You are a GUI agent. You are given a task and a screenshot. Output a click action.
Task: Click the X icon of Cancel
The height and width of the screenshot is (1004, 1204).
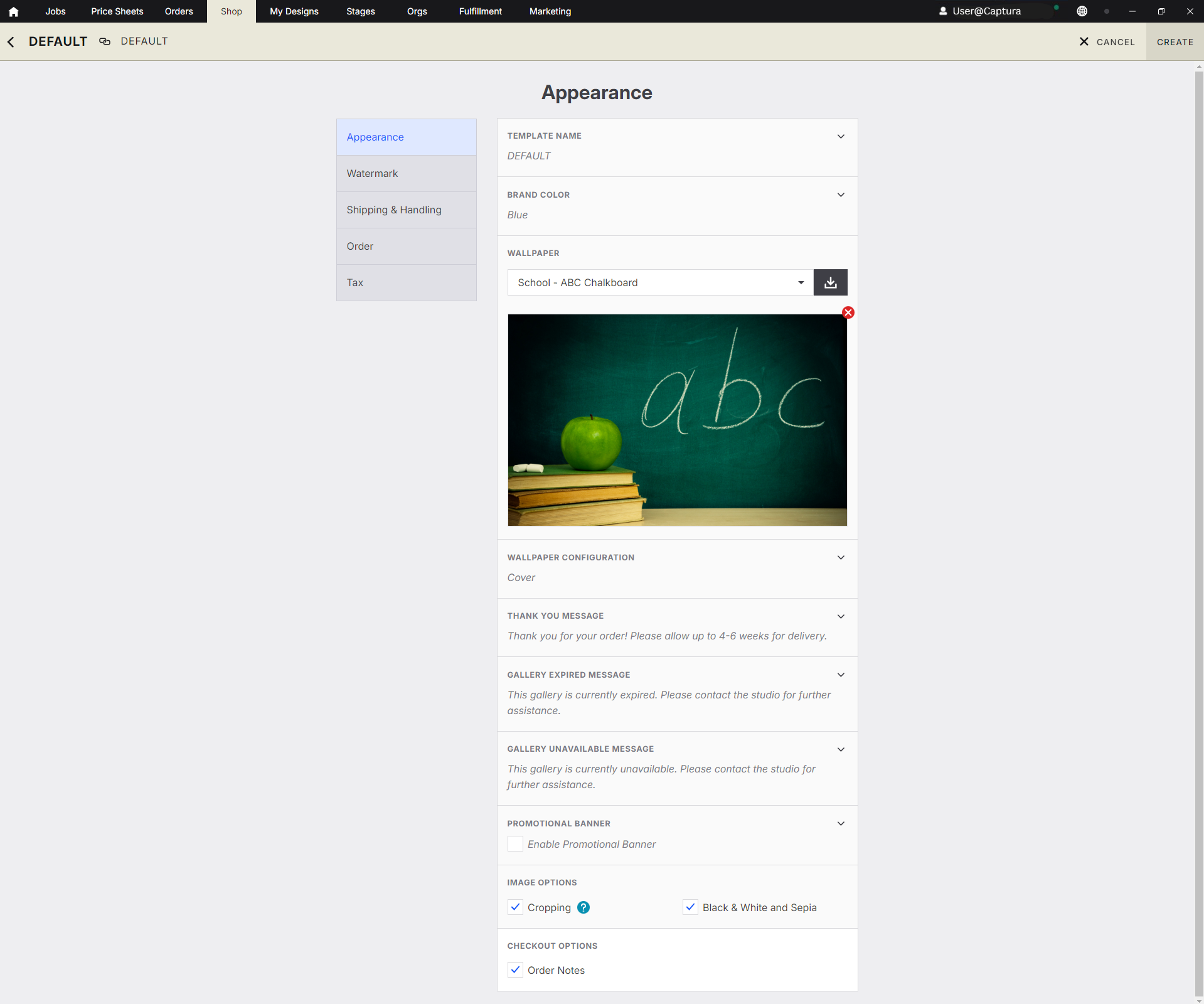pyautogui.click(x=1084, y=41)
